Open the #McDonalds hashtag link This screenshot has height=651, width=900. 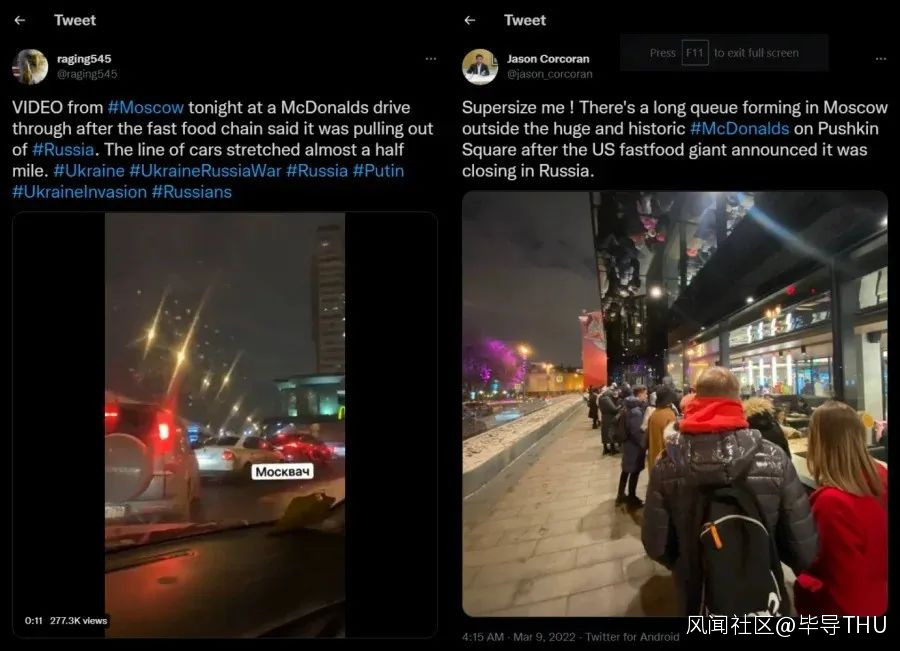(x=739, y=129)
